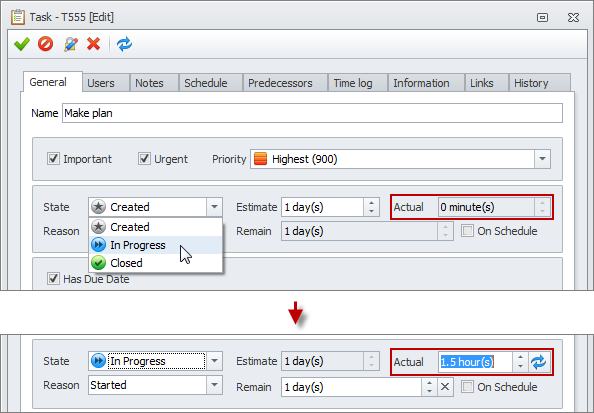Click the window restore button
Image resolution: width=594 pixels, height=413 pixels.
coord(542,17)
